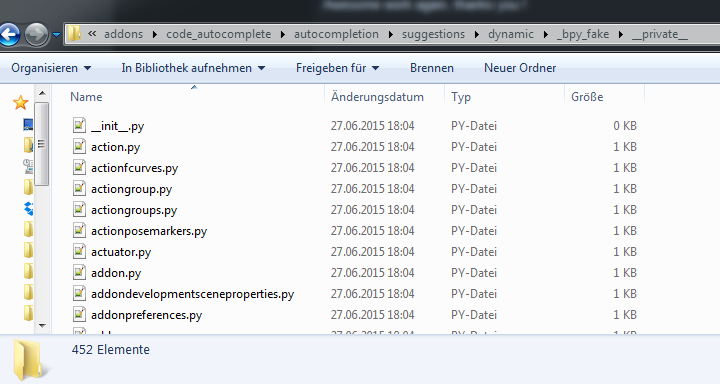Image resolution: width=720 pixels, height=384 pixels.
Task: Navigate to _bpy_fake breadcrumb
Action: [583, 34]
